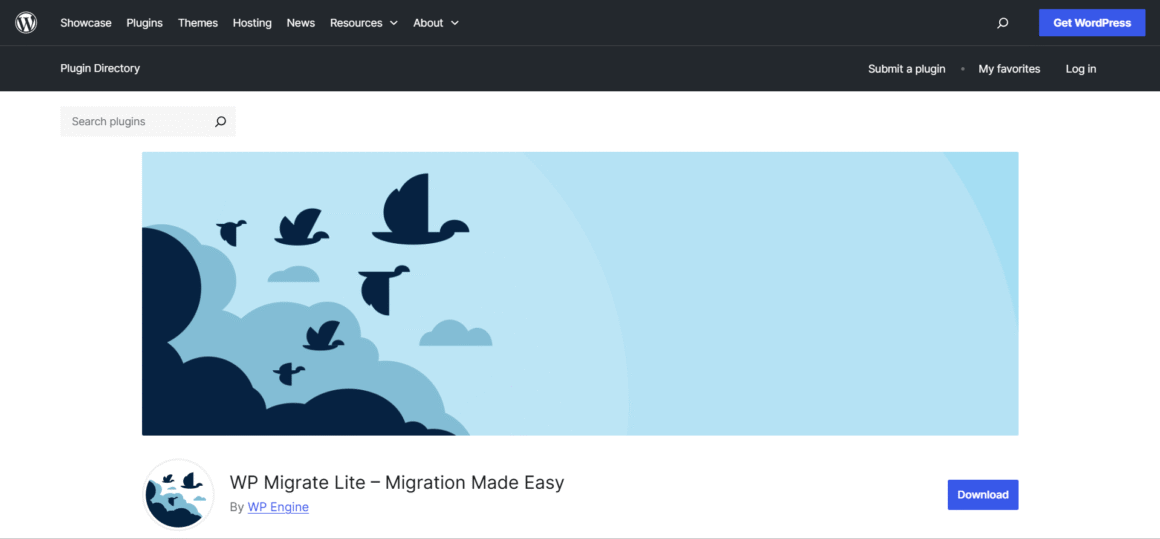Click the WordPress logo icon
This screenshot has height=539, width=1160.
point(26,23)
